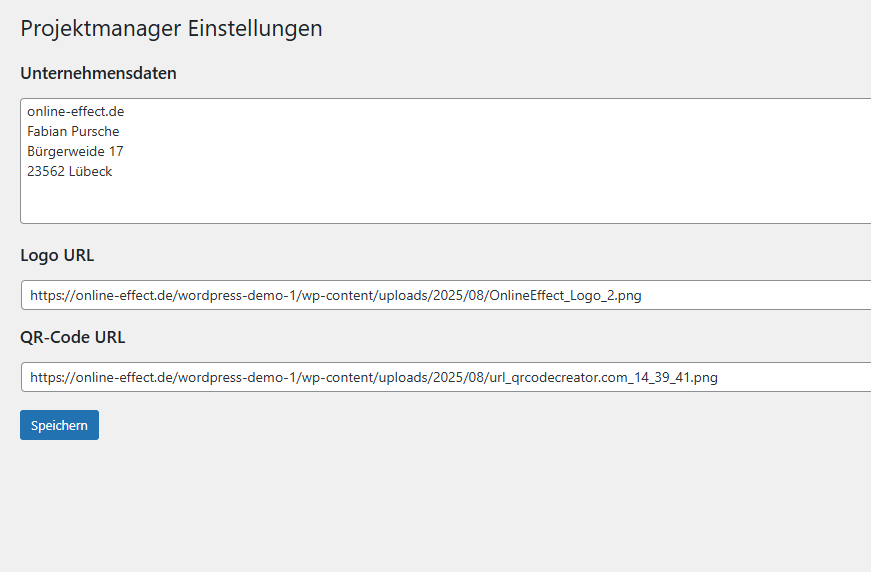Place cursor on the Bürgerweide 17 line
Screen dimensions: 871x572
(x=75, y=151)
